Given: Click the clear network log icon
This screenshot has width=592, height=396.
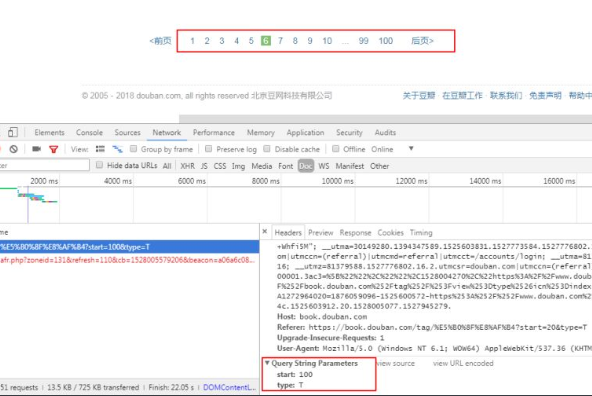Looking at the screenshot, I should click(14, 149).
